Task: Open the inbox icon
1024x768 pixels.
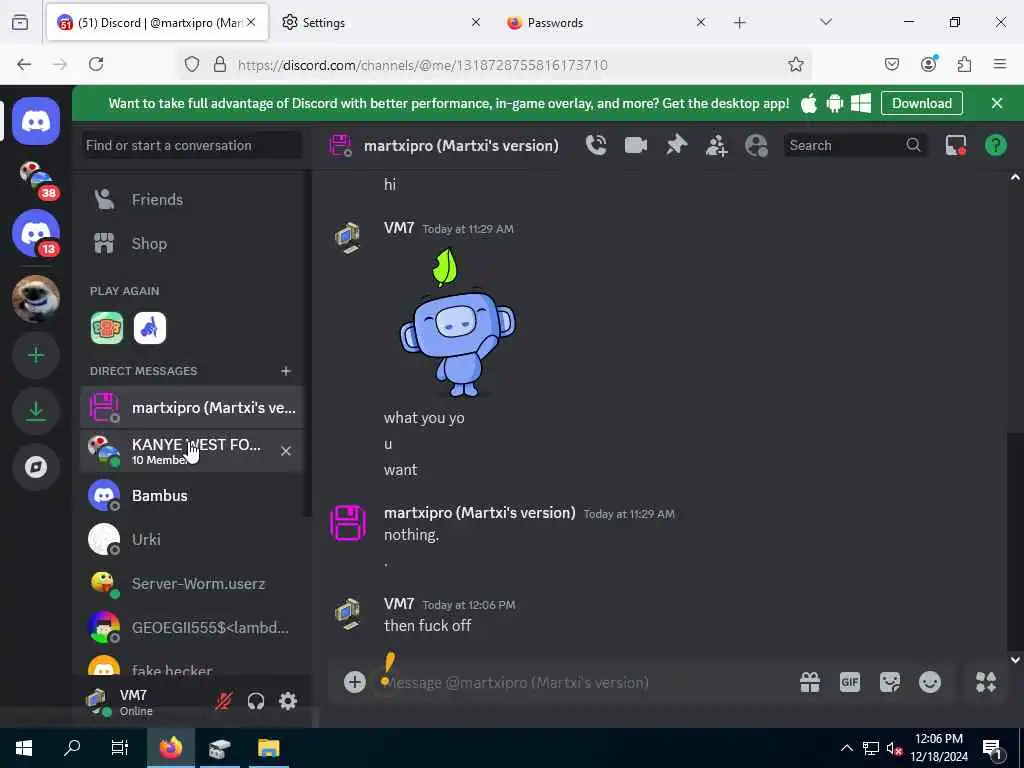Action: tap(955, 145)
